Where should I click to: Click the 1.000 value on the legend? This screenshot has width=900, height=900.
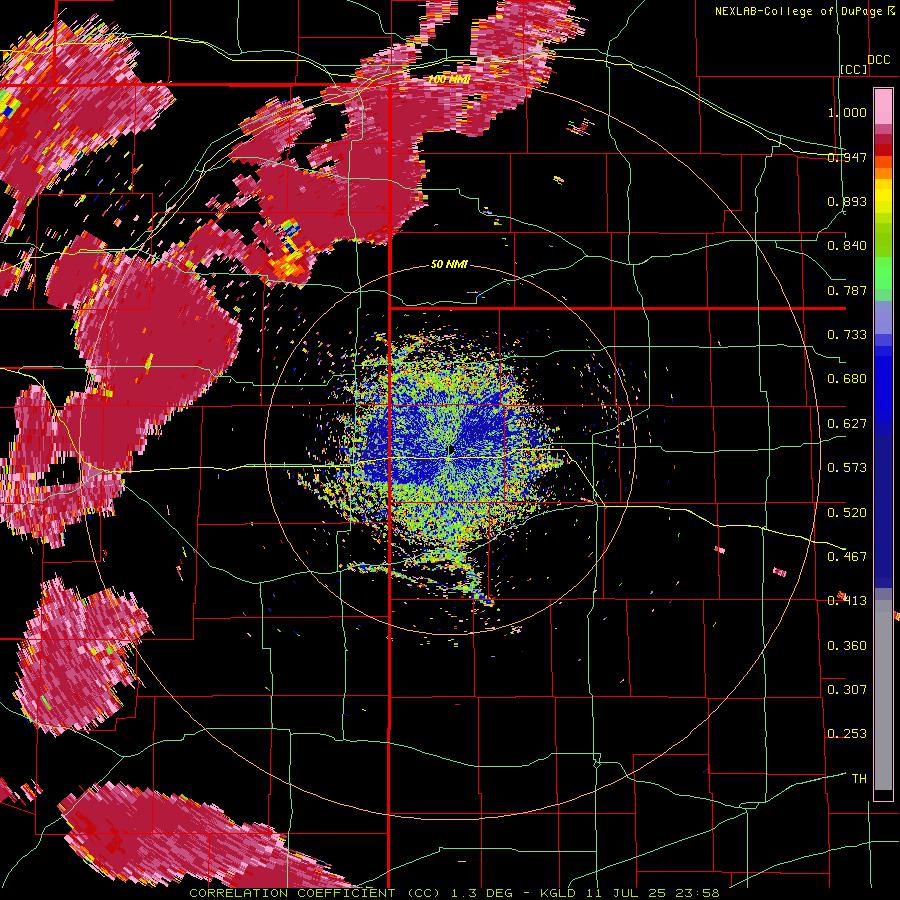(x=847, y=112)
